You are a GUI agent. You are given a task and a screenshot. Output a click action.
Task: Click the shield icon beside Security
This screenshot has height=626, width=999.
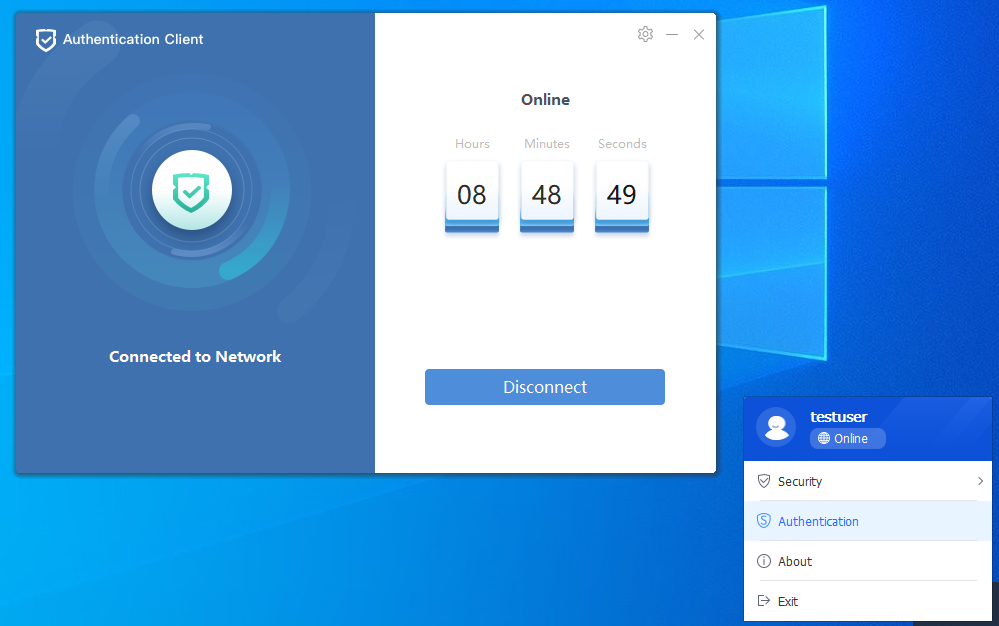(764, 481)
